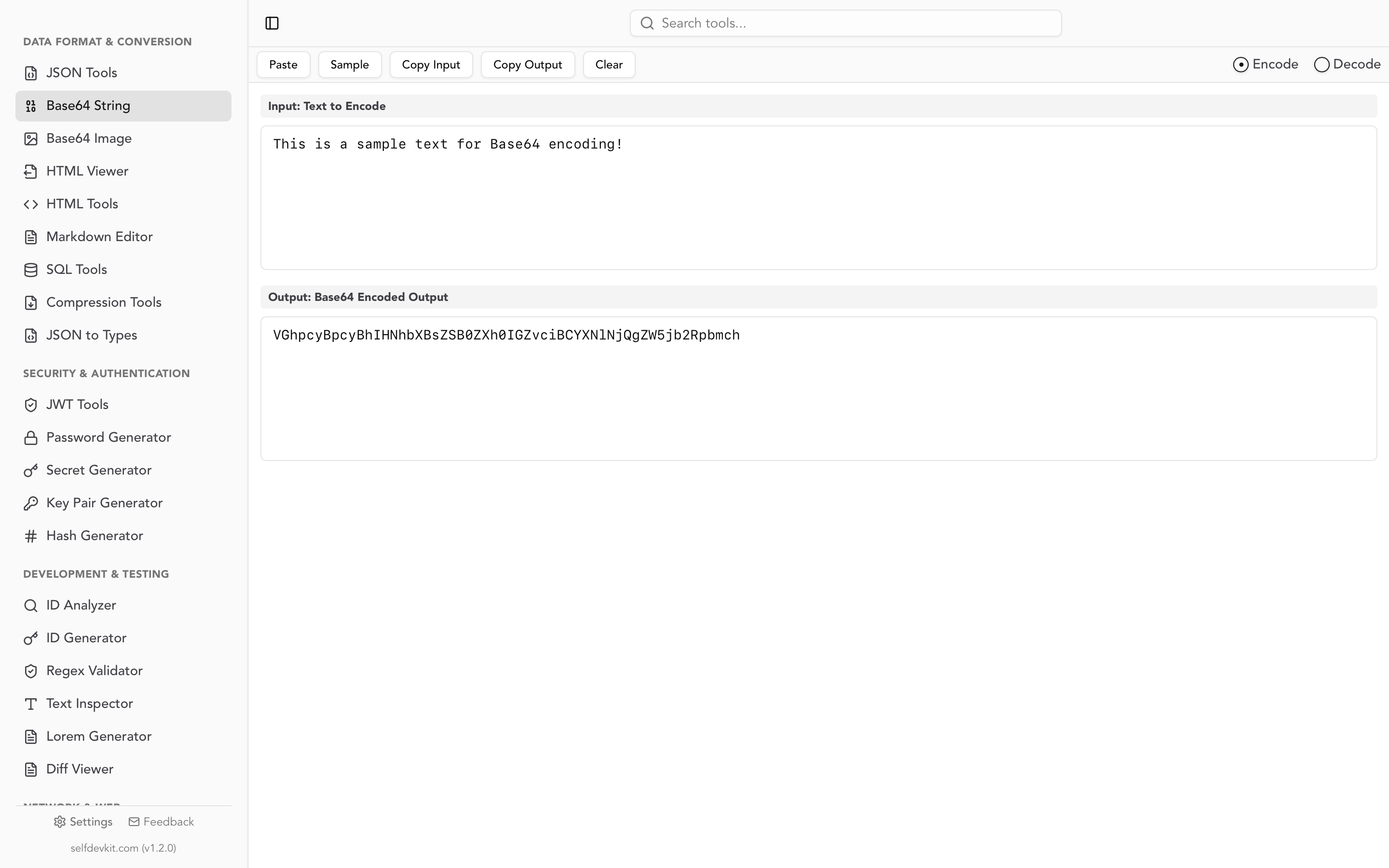Screen dimensions: 1389x868
Task: Open Lorem Generator
Action: coord(123,736)
